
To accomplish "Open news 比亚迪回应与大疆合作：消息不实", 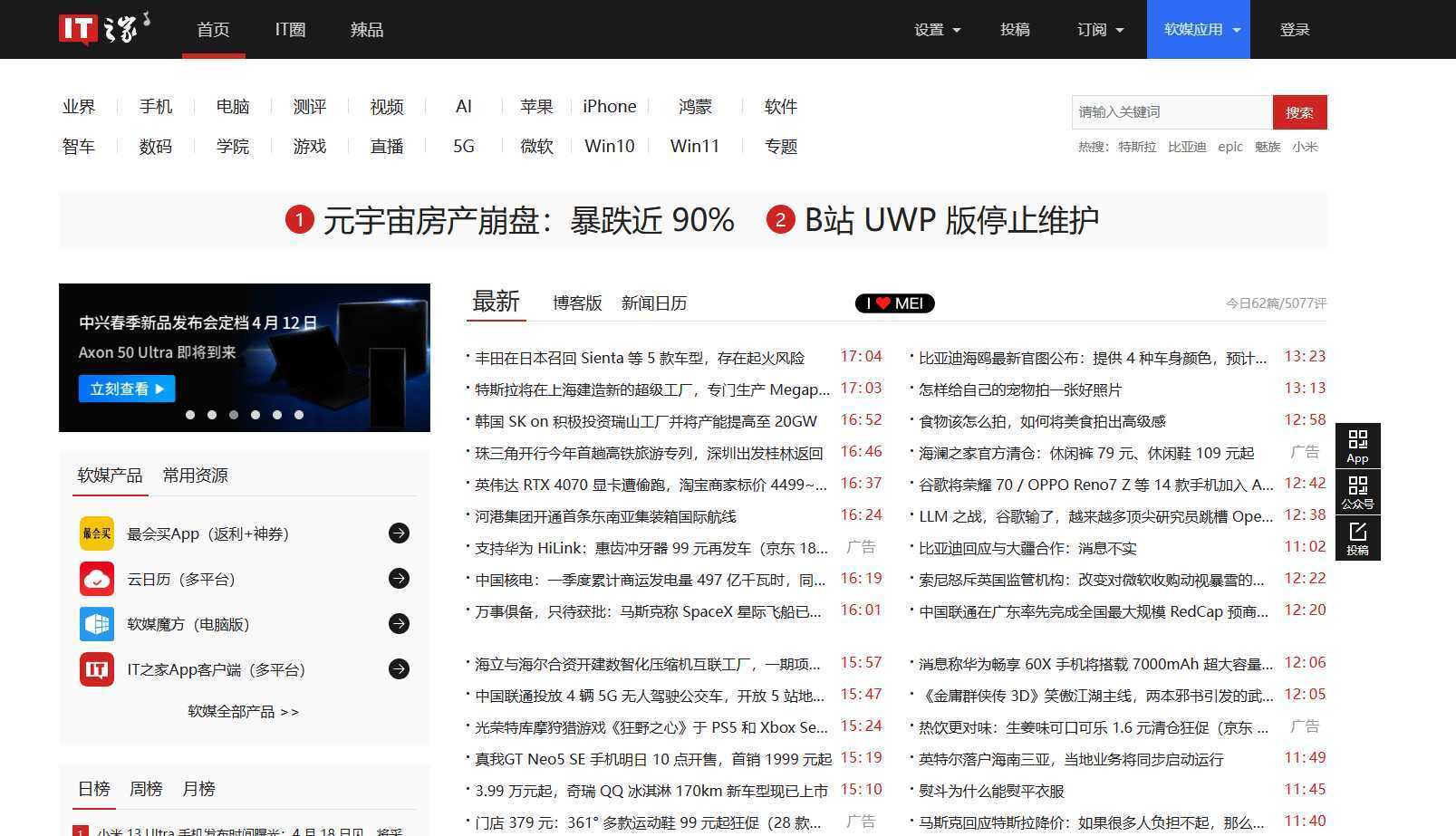I will (1027, 548).
